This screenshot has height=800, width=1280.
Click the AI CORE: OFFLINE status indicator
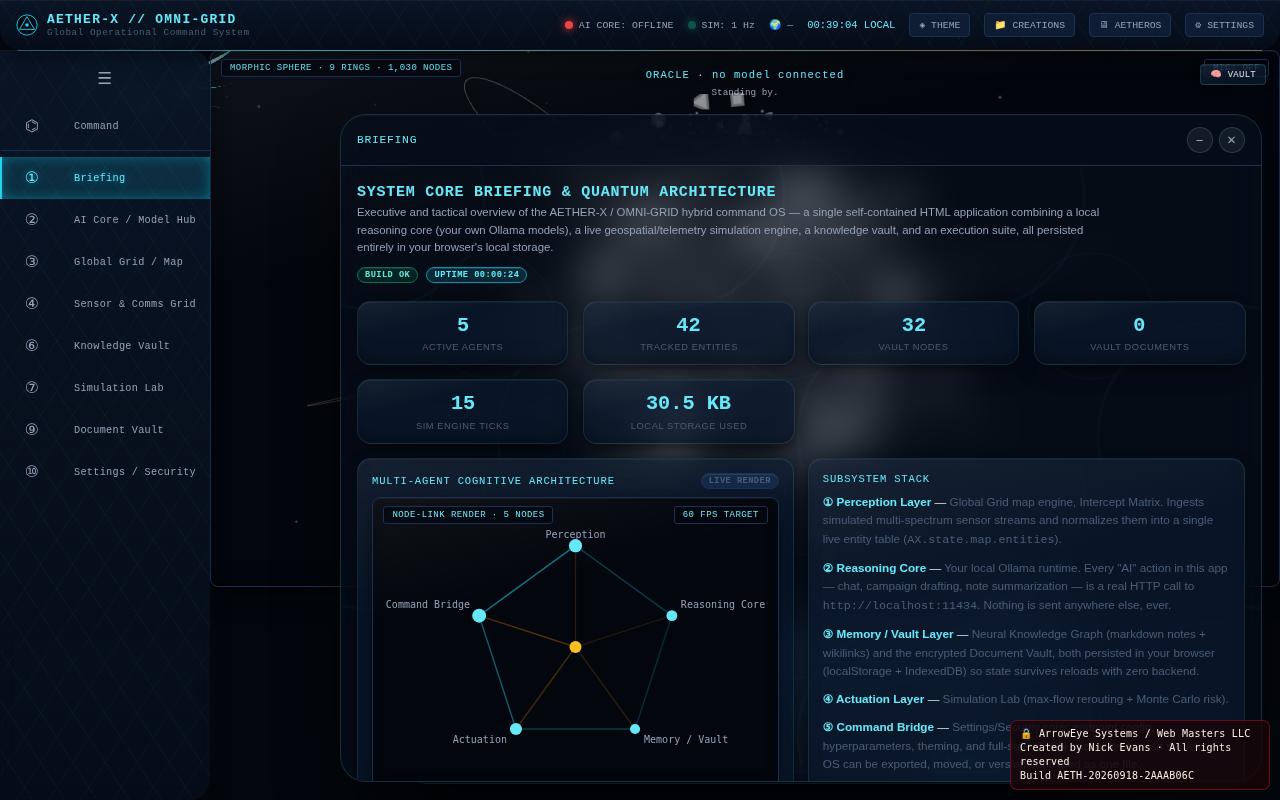tap(619, 25)
